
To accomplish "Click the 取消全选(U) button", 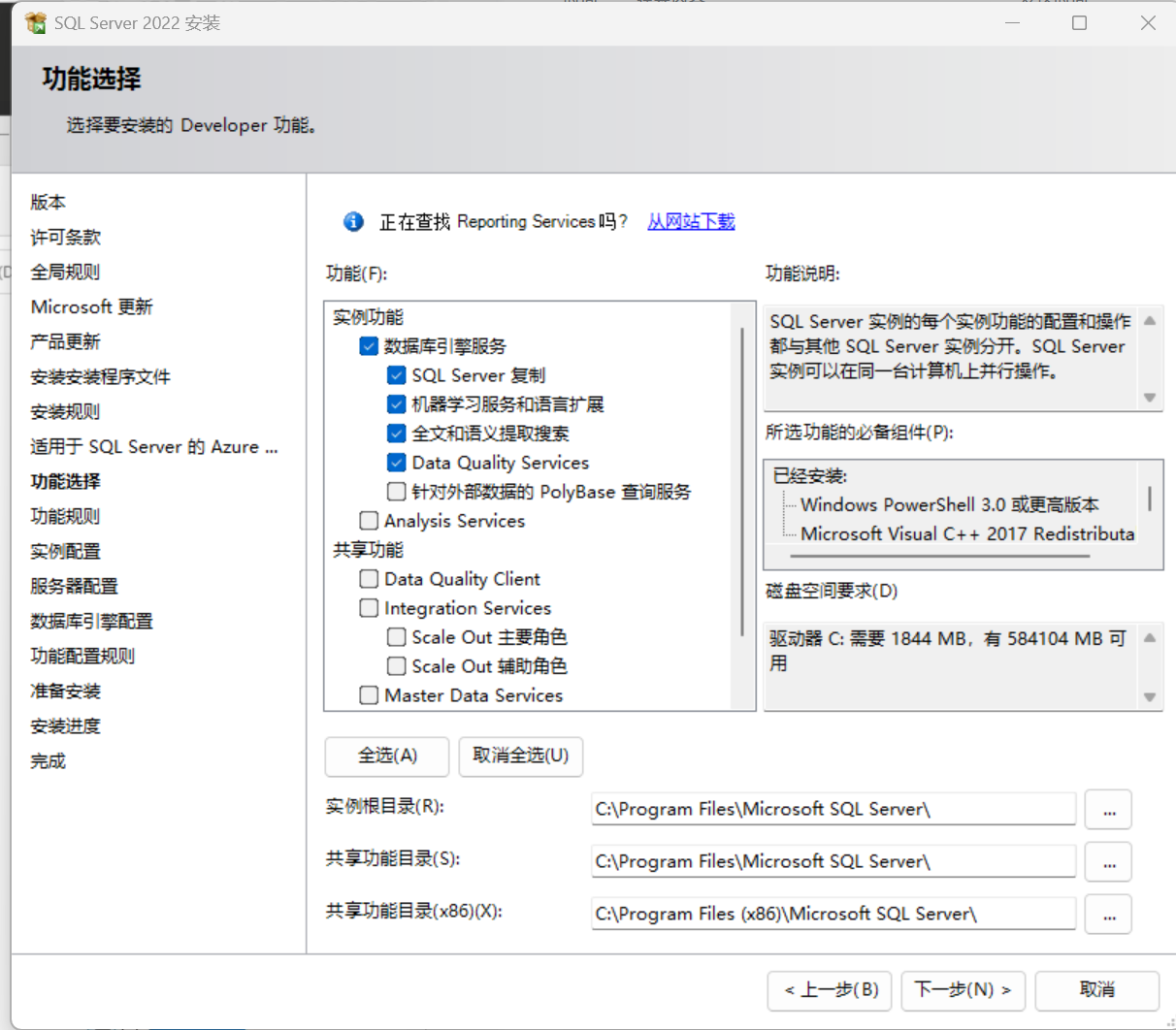I will pyautogui.click(x=521, y=756).
